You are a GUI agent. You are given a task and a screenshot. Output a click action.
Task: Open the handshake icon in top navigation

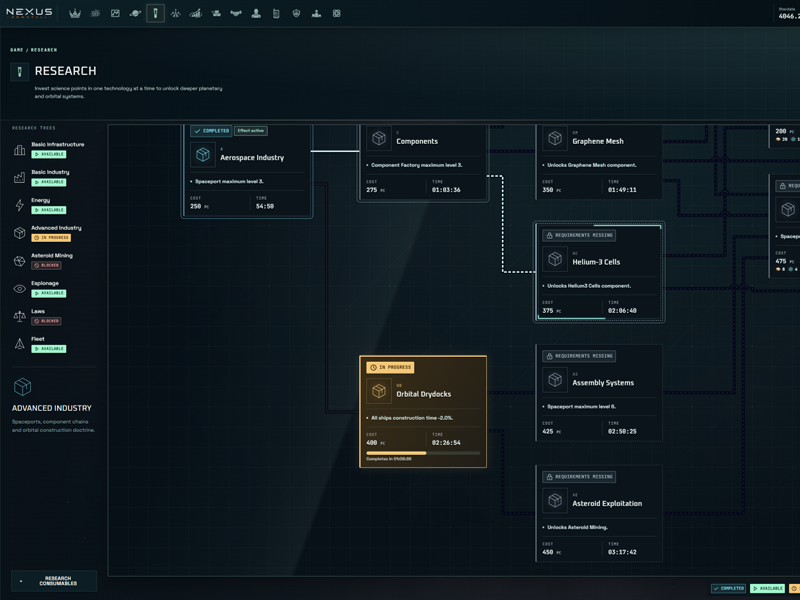(236, 14)
